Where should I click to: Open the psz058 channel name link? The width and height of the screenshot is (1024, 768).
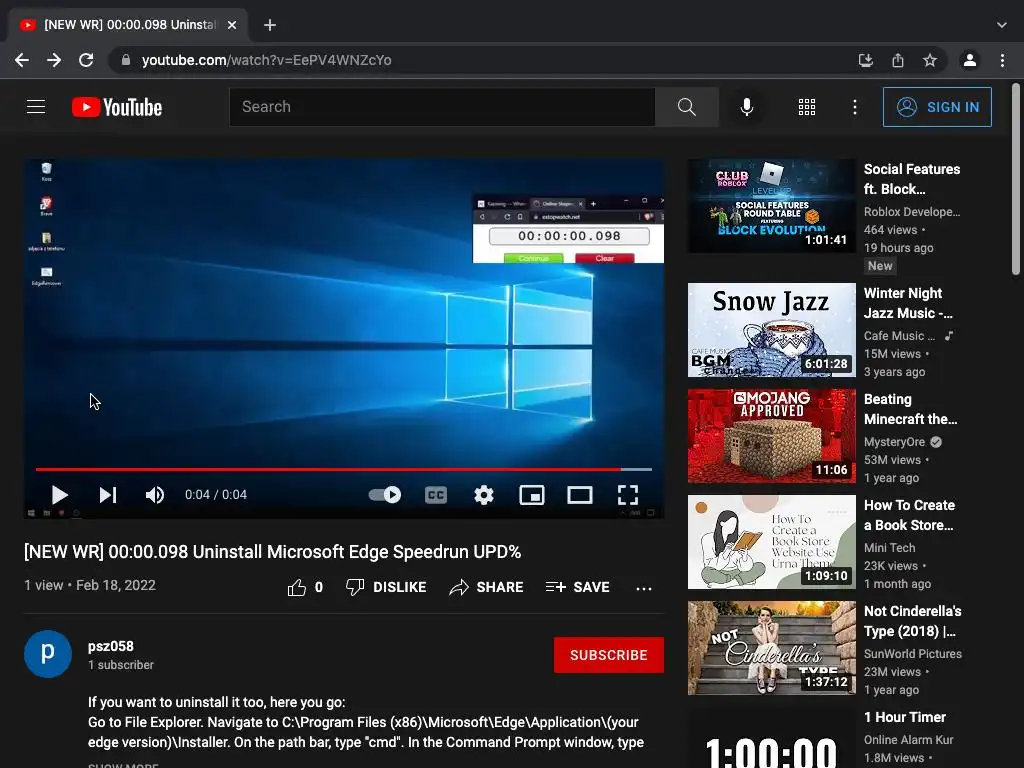click(x=110, y=646)
